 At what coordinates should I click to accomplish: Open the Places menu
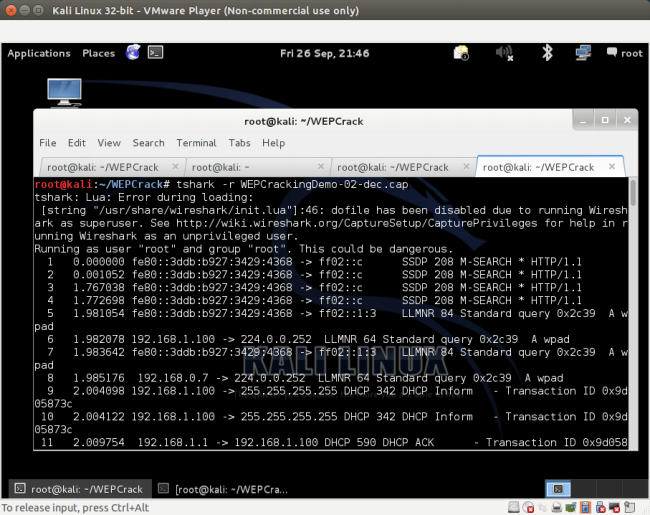[x=99, y=53]
